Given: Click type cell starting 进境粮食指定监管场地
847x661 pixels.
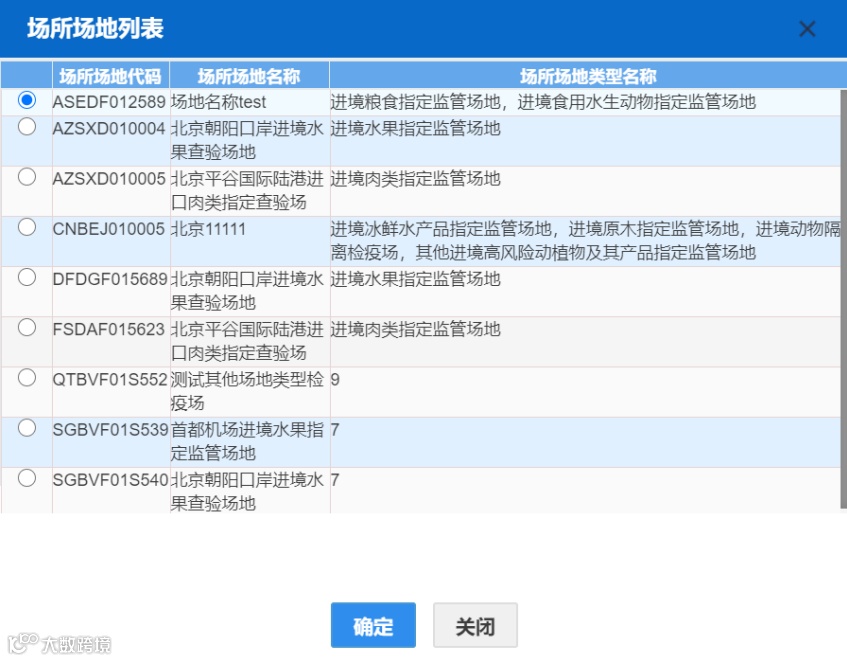Looking at the screenshot, I should (585, 102).
